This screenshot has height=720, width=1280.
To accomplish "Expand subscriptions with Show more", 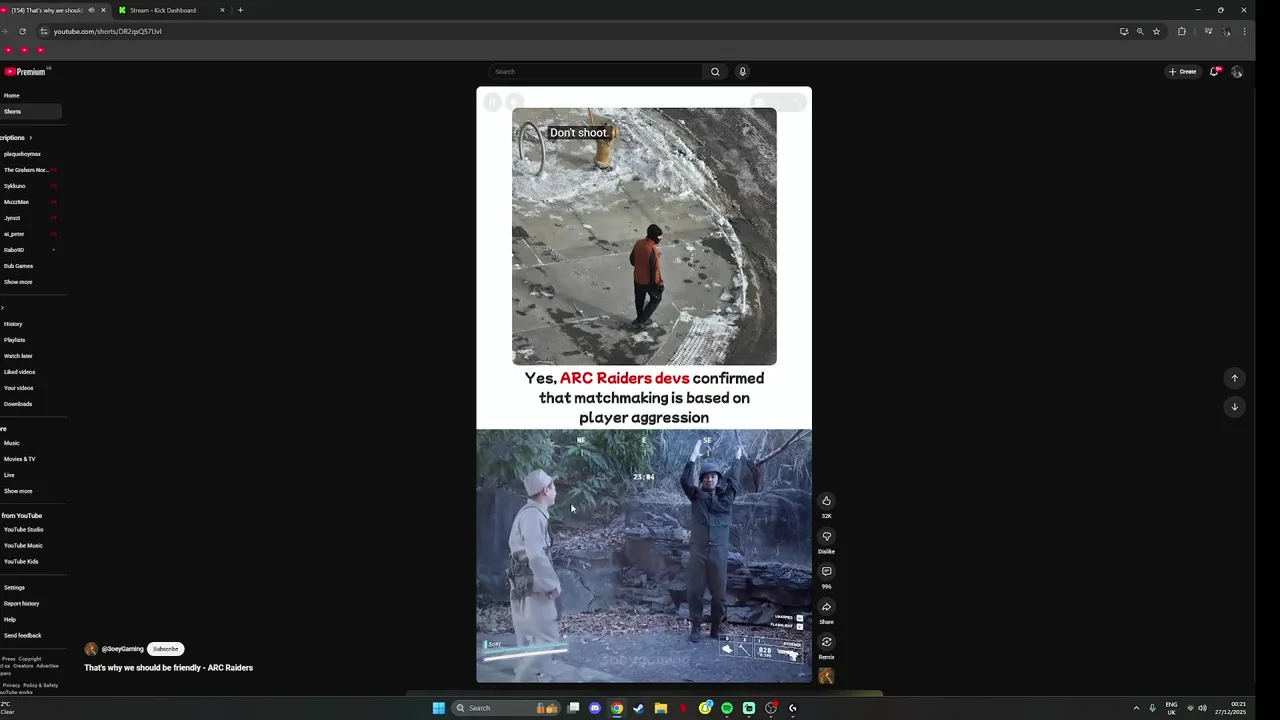I will (x=18, y=282).
